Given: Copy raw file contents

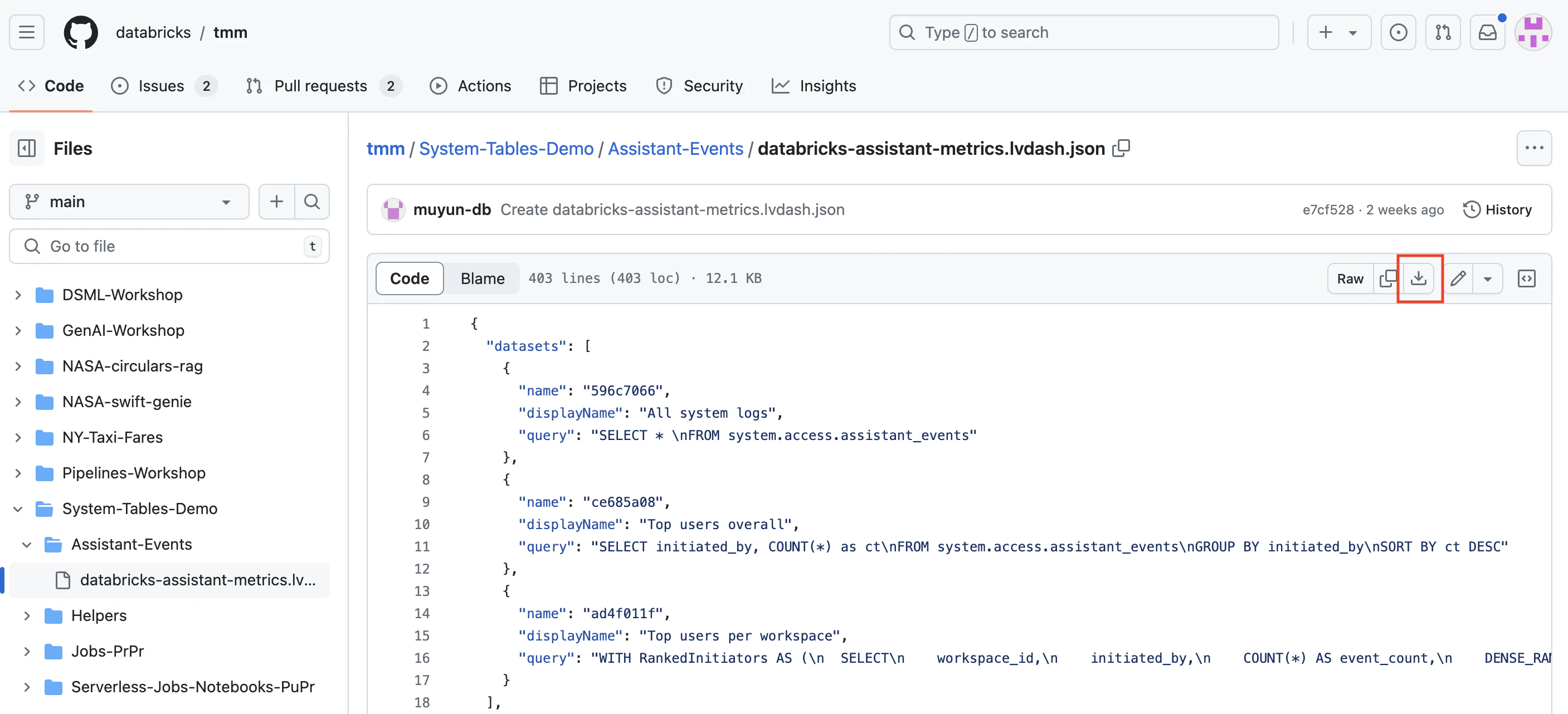Looking at the screenshot, I should click(x=1387, y=278).
